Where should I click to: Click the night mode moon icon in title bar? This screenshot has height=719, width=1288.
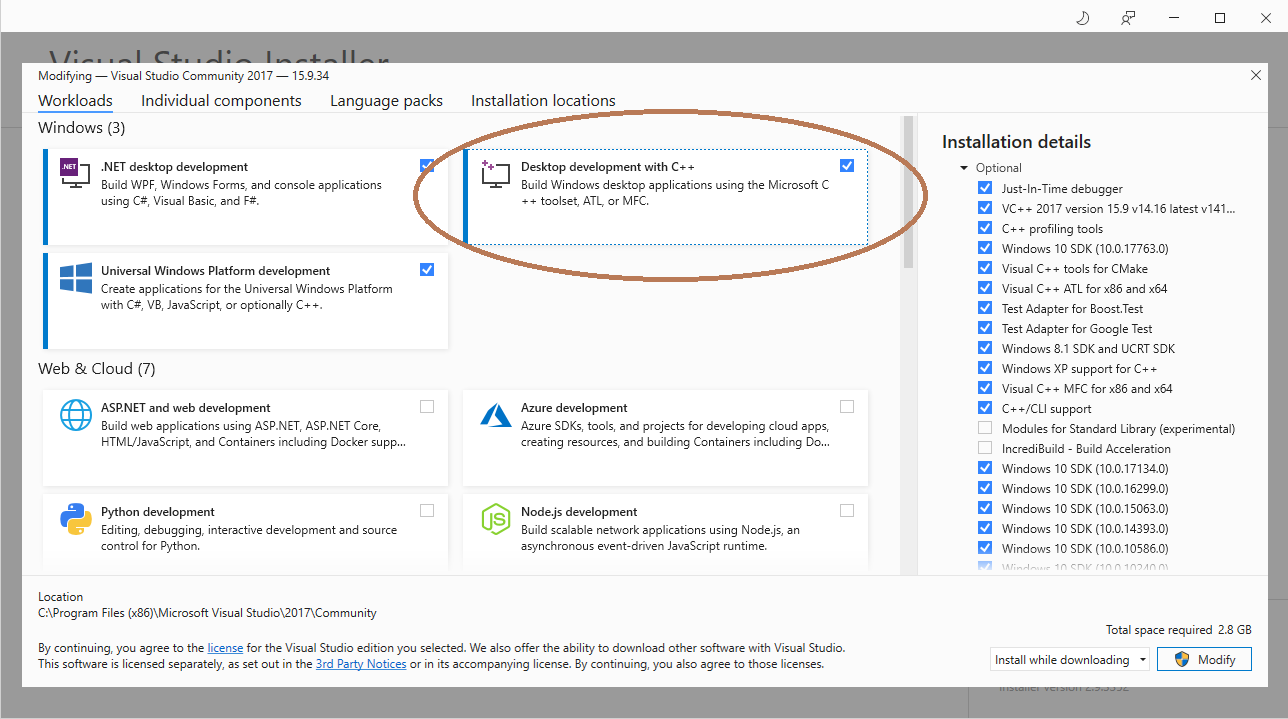pyautogui.click(x=1082, y=18)
